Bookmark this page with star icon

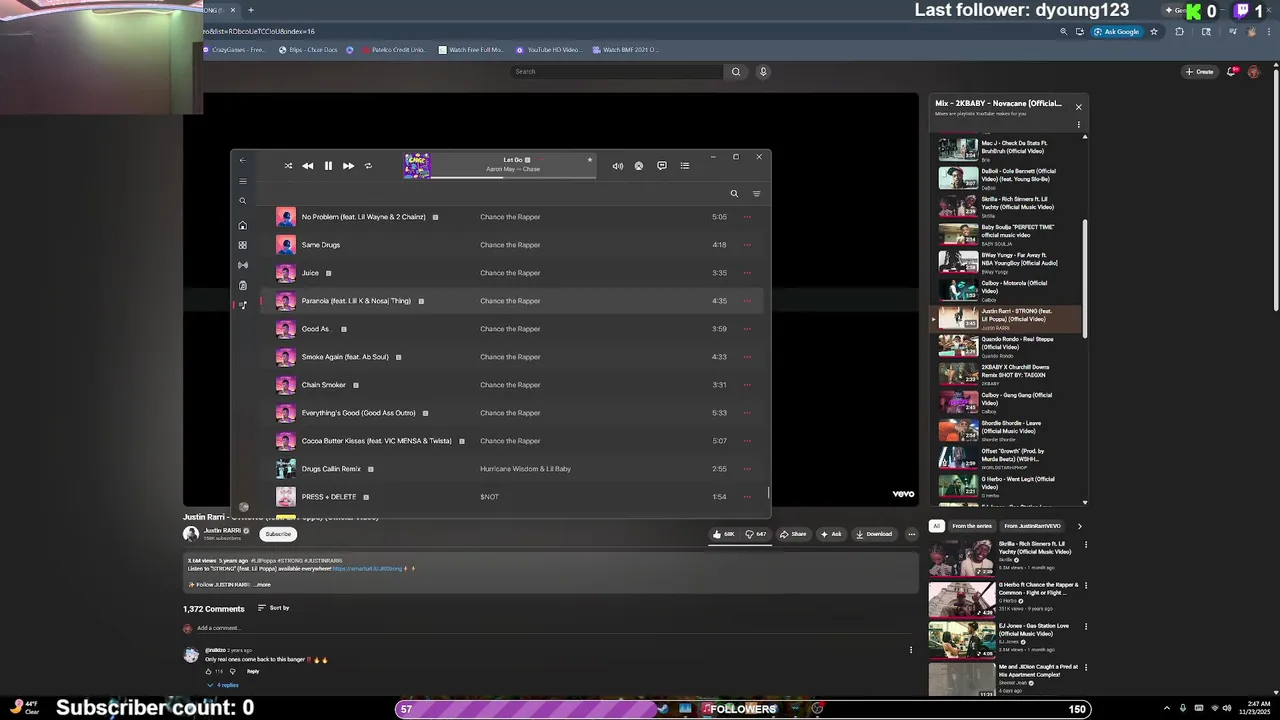click(1154, 32)
